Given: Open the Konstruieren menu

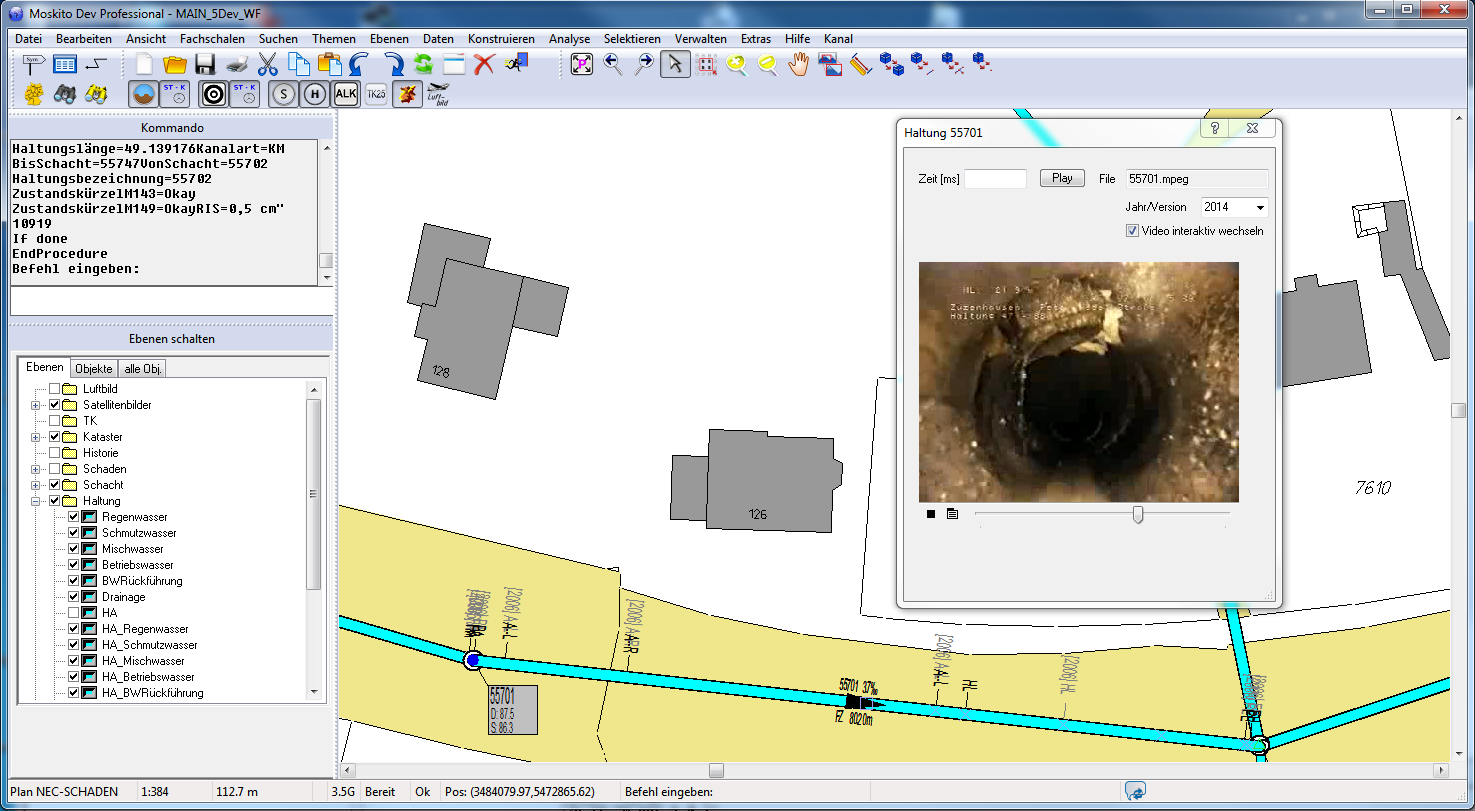Looking at the screenshot, I should (501, 39).
